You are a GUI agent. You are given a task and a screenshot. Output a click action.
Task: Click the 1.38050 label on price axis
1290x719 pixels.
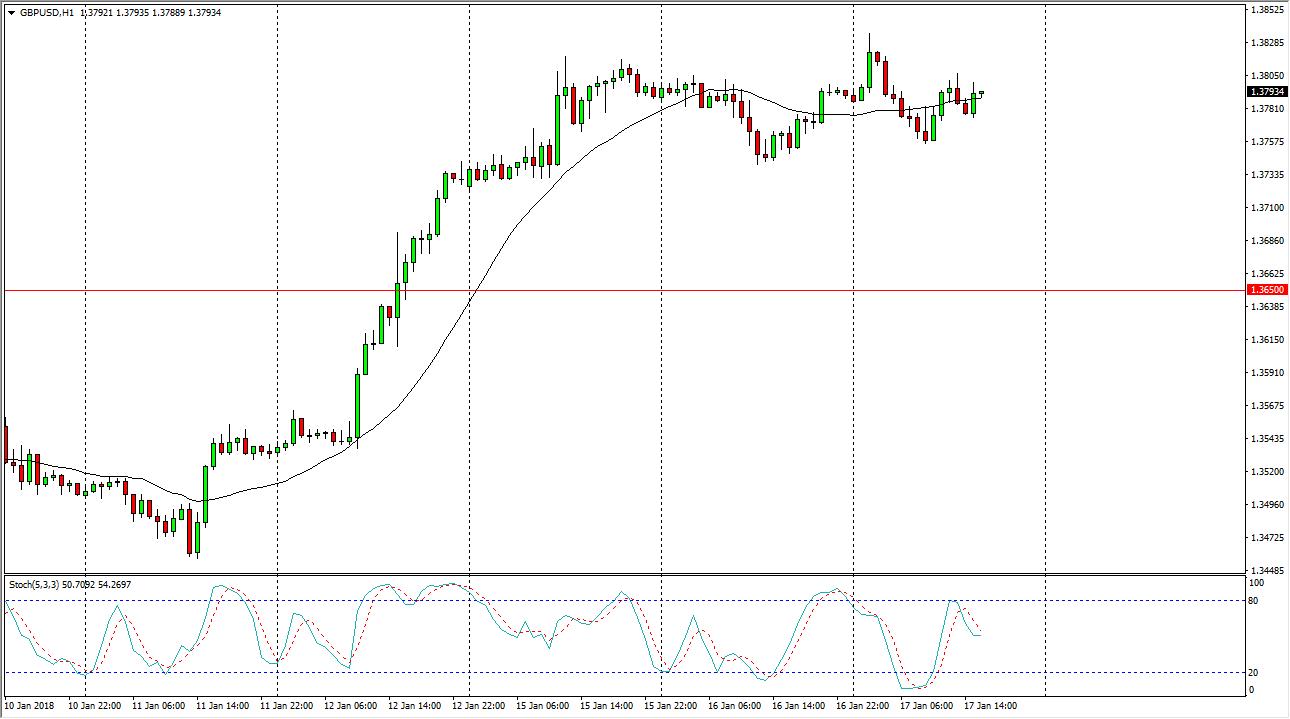pos(1265,76)
